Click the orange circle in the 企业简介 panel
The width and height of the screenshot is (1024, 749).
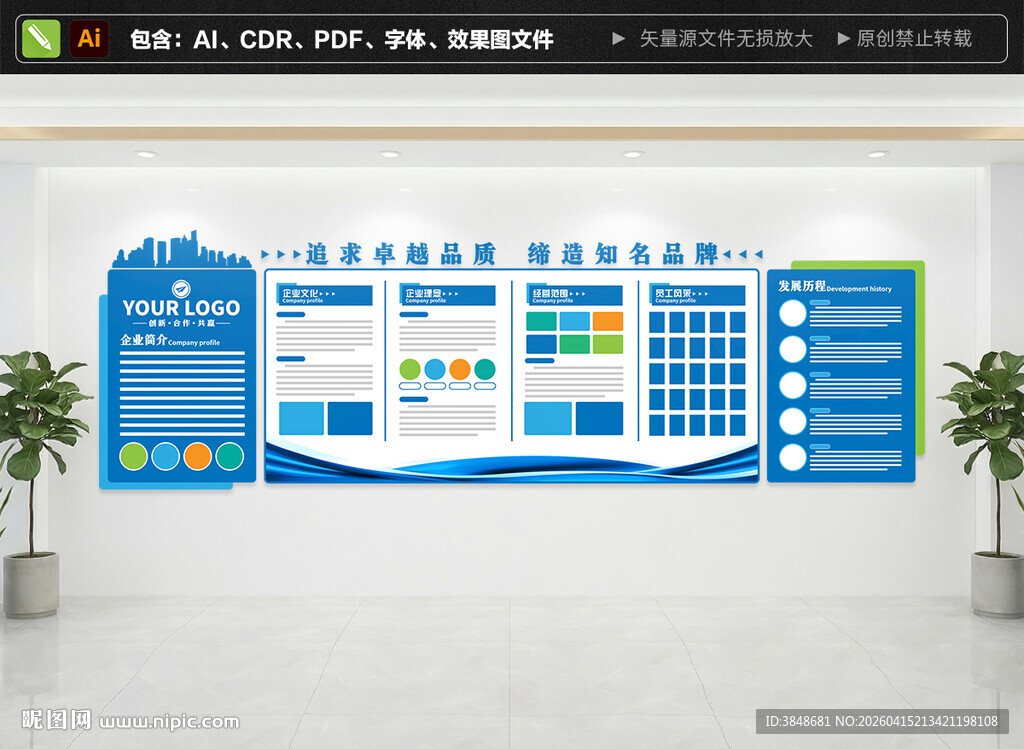pos(197,456)
